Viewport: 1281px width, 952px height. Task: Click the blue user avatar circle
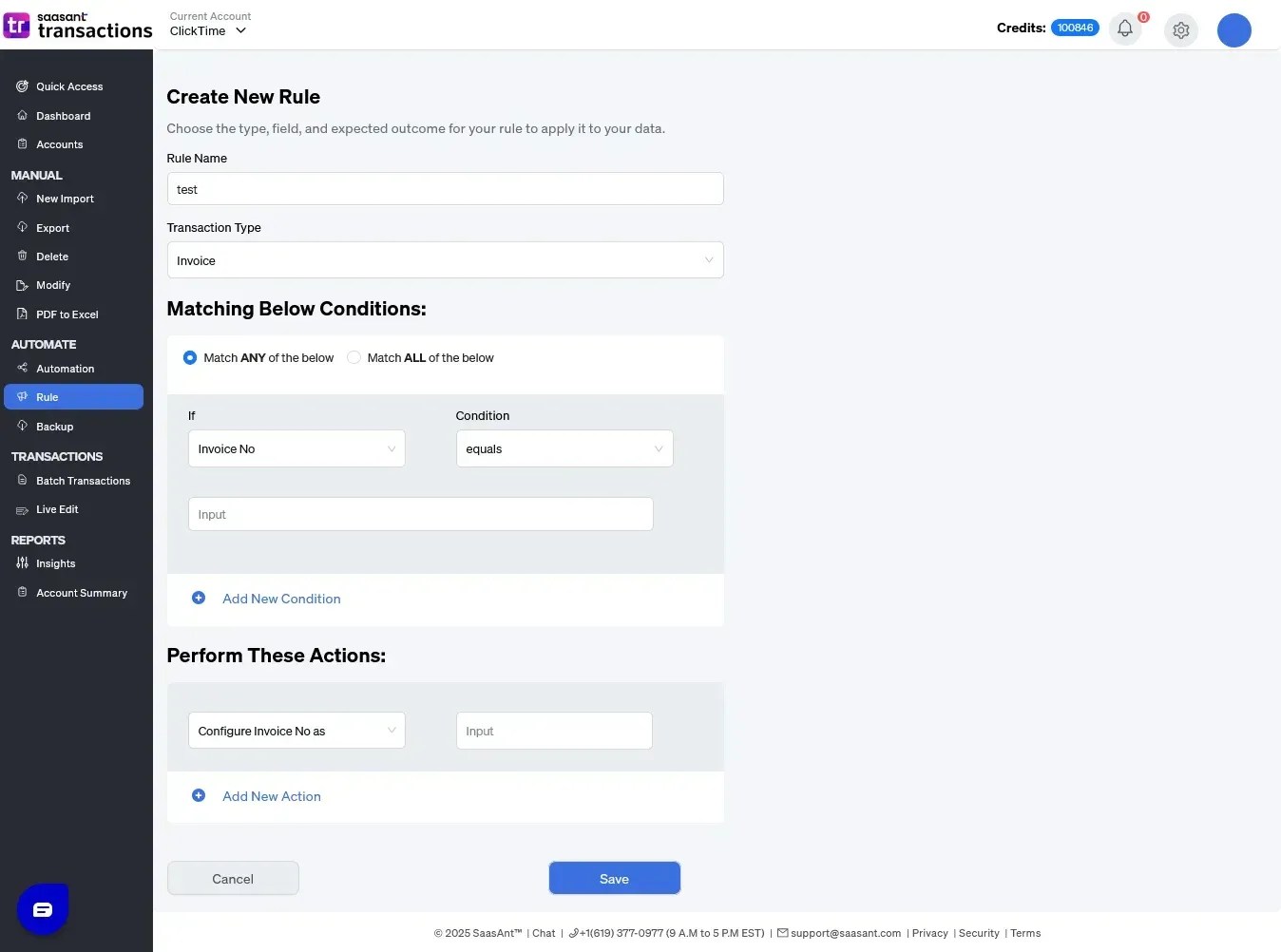1233,30
